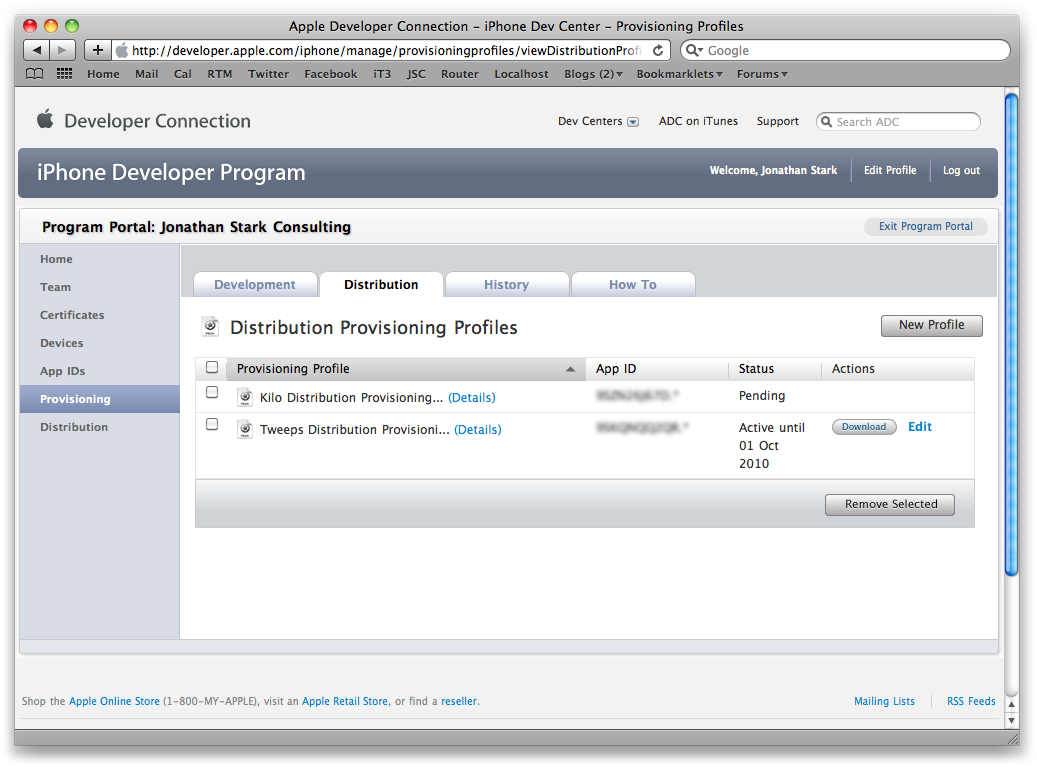Check the Tweeps Distribution Provisioning checkbox
Image resolution: width=1037 pixels, height=767 pixels.
pos(212,425)
